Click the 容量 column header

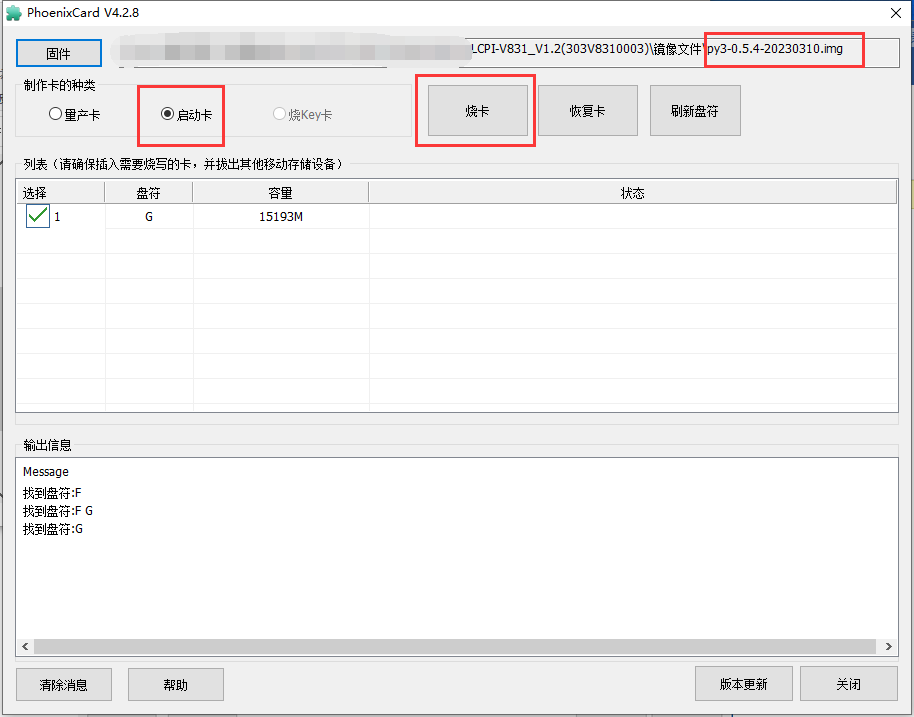click(x=280, y=193)
